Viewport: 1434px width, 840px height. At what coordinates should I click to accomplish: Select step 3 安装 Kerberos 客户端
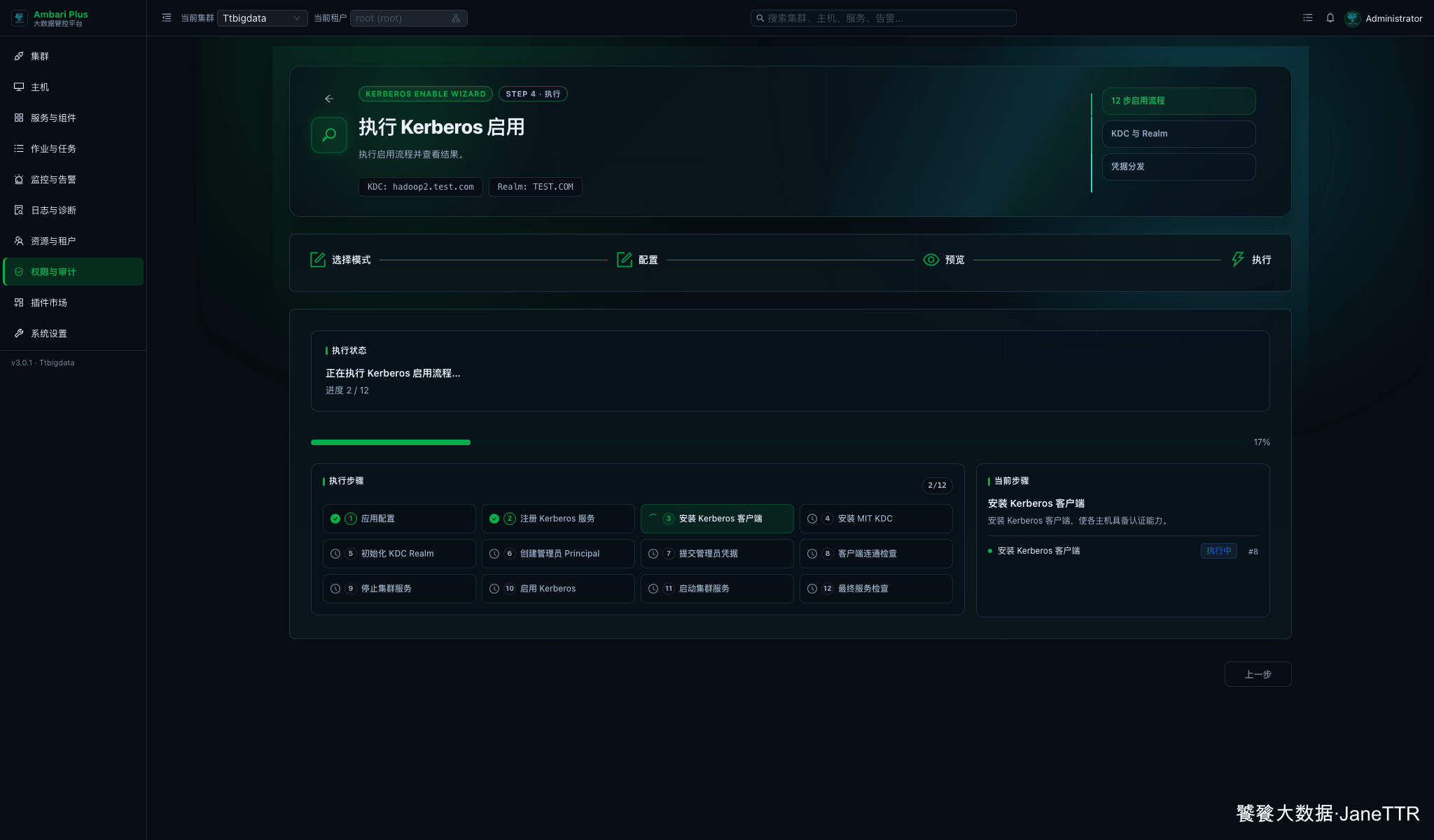pos(717,519)
